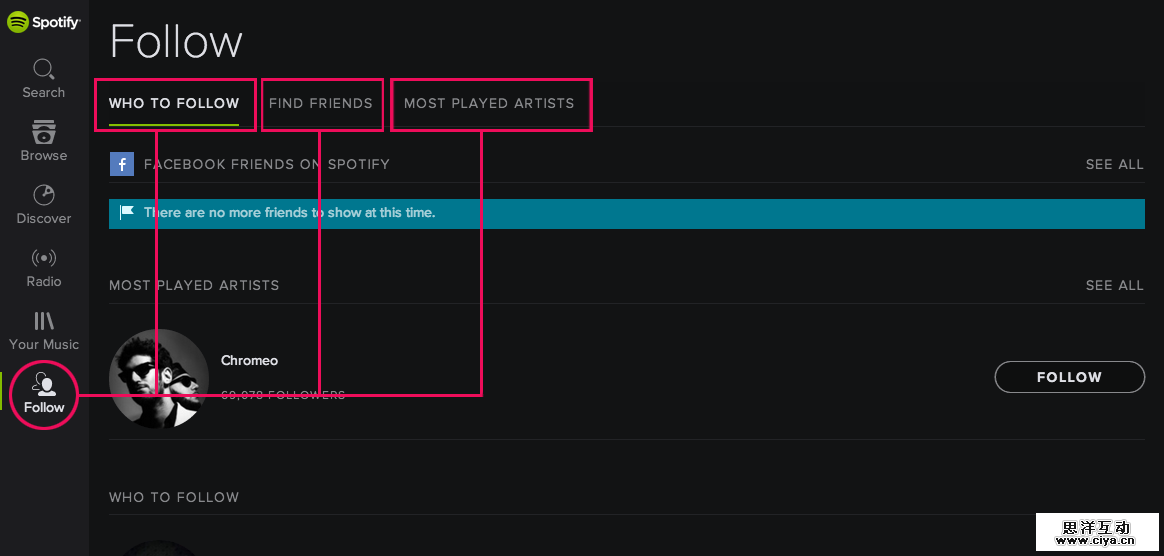
Task: Click the Who To Follow section heading
Action: click(x=174, y=497)
